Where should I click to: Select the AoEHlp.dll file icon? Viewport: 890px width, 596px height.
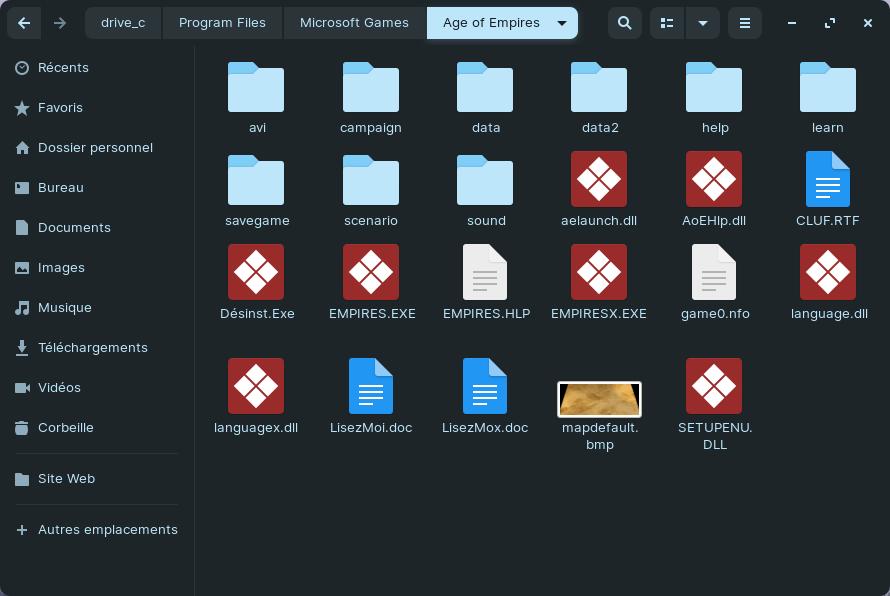(x=713, y=179)
